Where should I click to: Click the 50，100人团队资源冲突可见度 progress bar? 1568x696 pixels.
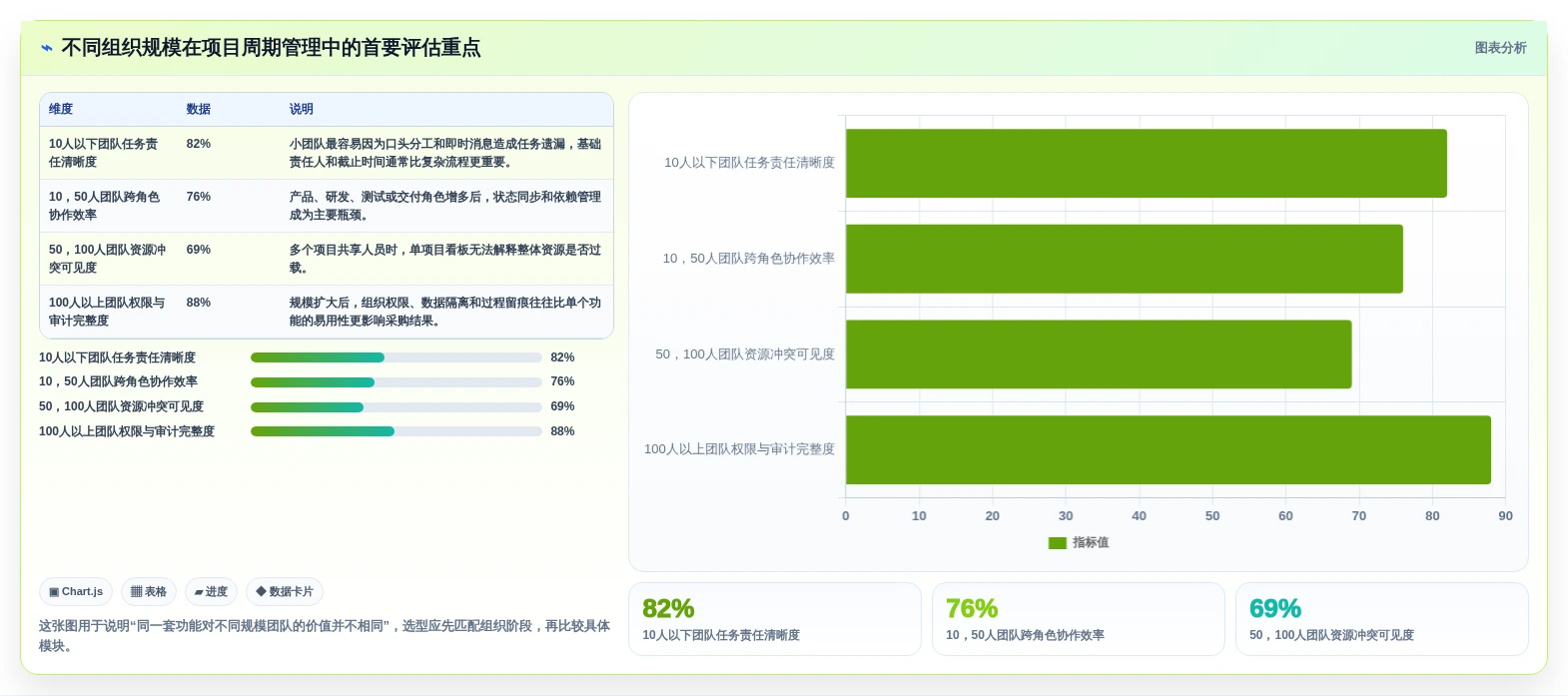point(395,407)
